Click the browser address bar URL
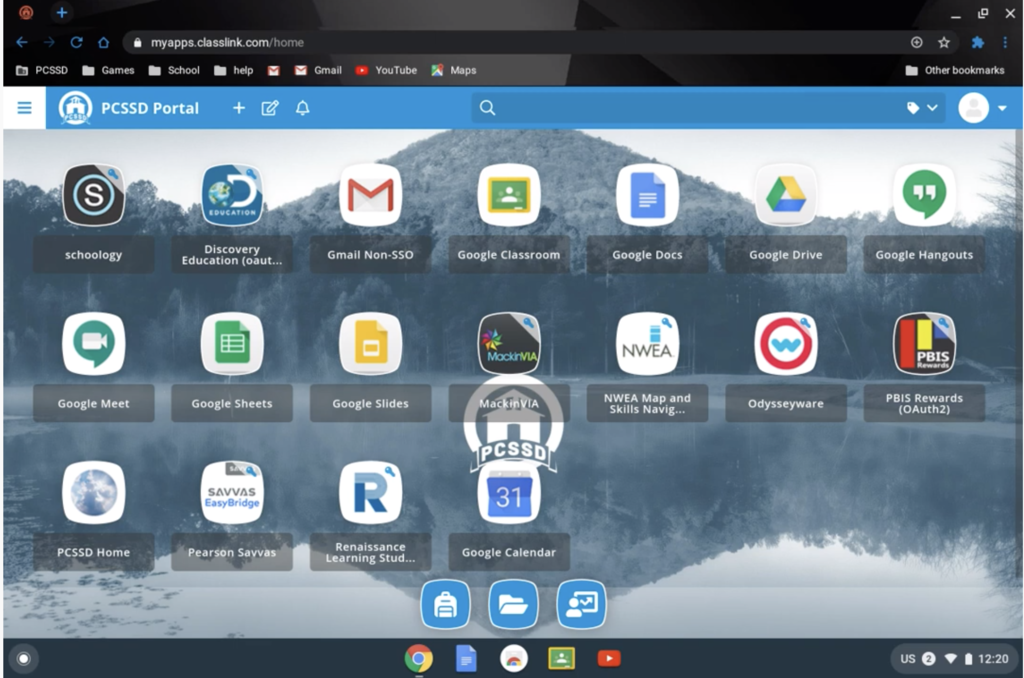1024x678 pixels. click(227, 42)
